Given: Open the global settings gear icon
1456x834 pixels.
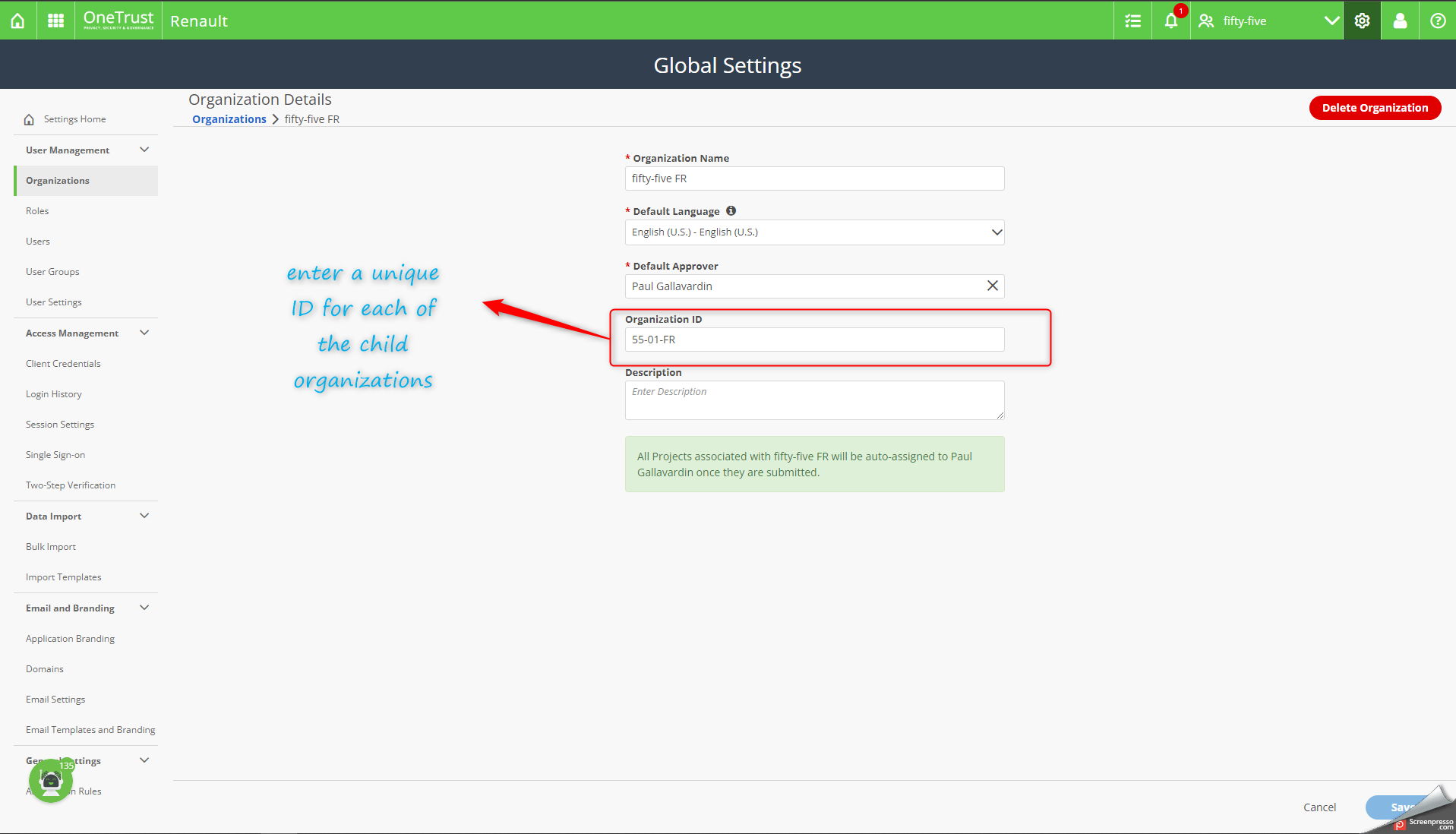Looking at the screenshot, I should click(1362, 21).
